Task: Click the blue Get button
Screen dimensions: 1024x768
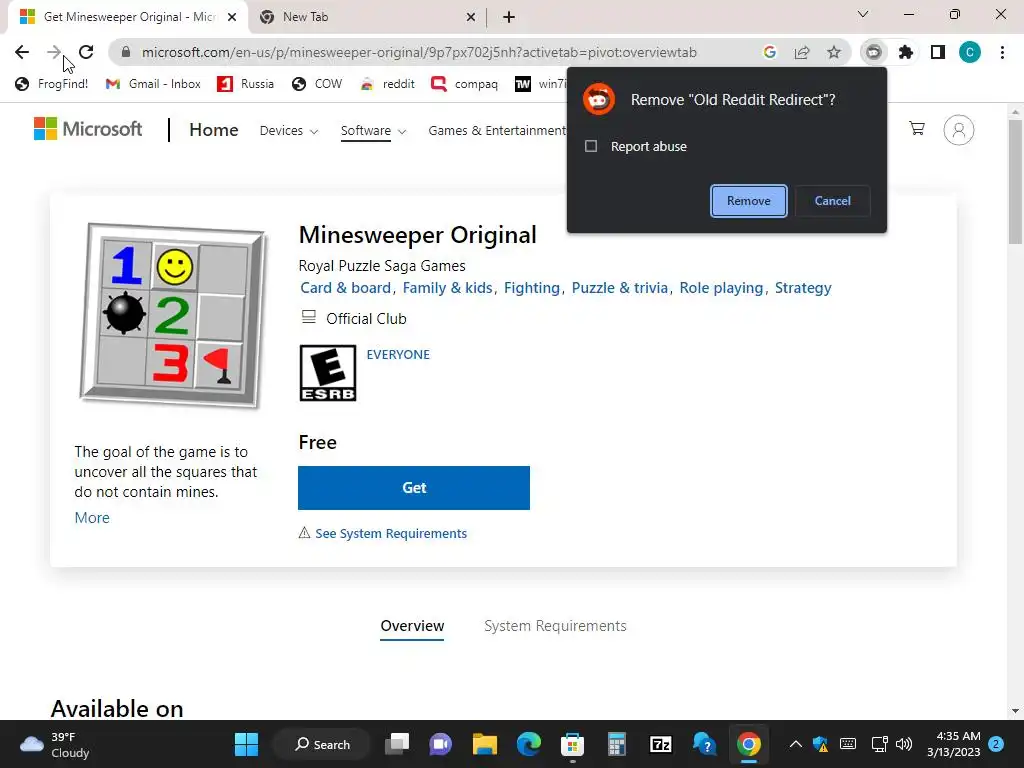Action: tap(414, 488)
